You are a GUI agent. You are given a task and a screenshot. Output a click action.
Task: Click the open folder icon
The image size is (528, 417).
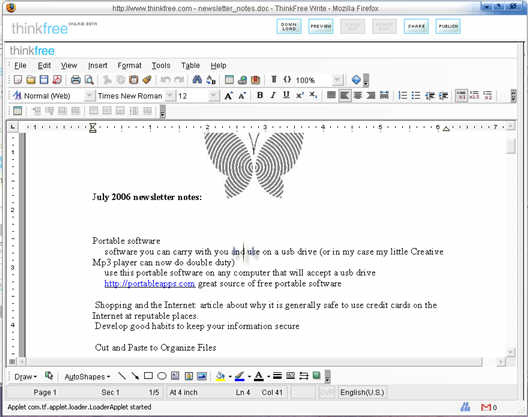pos(31,80)
